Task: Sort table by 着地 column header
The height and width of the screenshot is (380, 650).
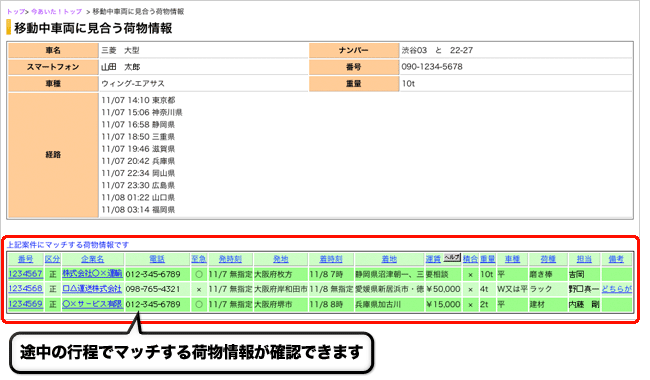Action: pos(389,259)
